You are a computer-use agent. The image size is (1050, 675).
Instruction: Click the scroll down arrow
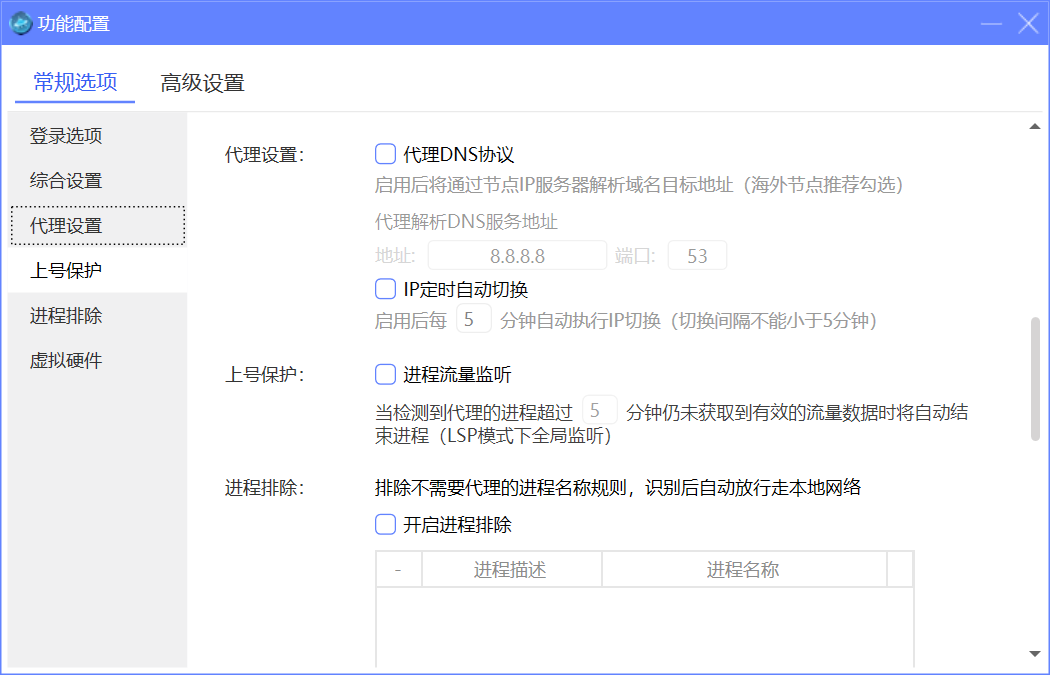click(x=1035, y=654)
